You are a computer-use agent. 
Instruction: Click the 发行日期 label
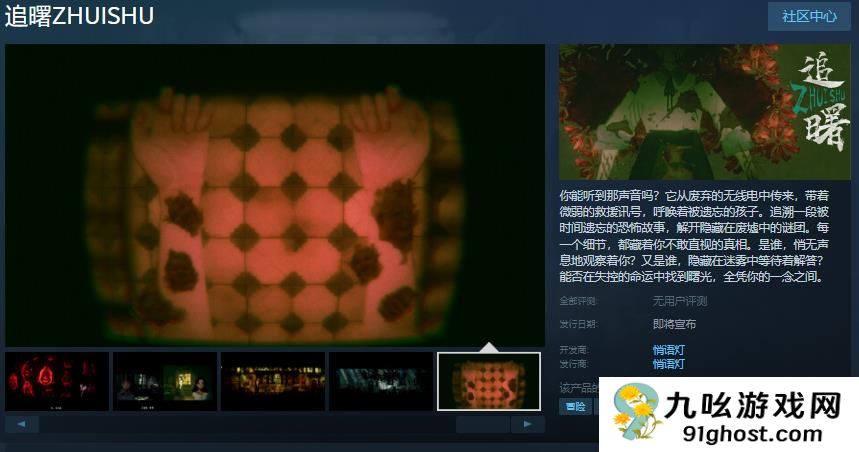pyautogui.click(x=578, y=324)
